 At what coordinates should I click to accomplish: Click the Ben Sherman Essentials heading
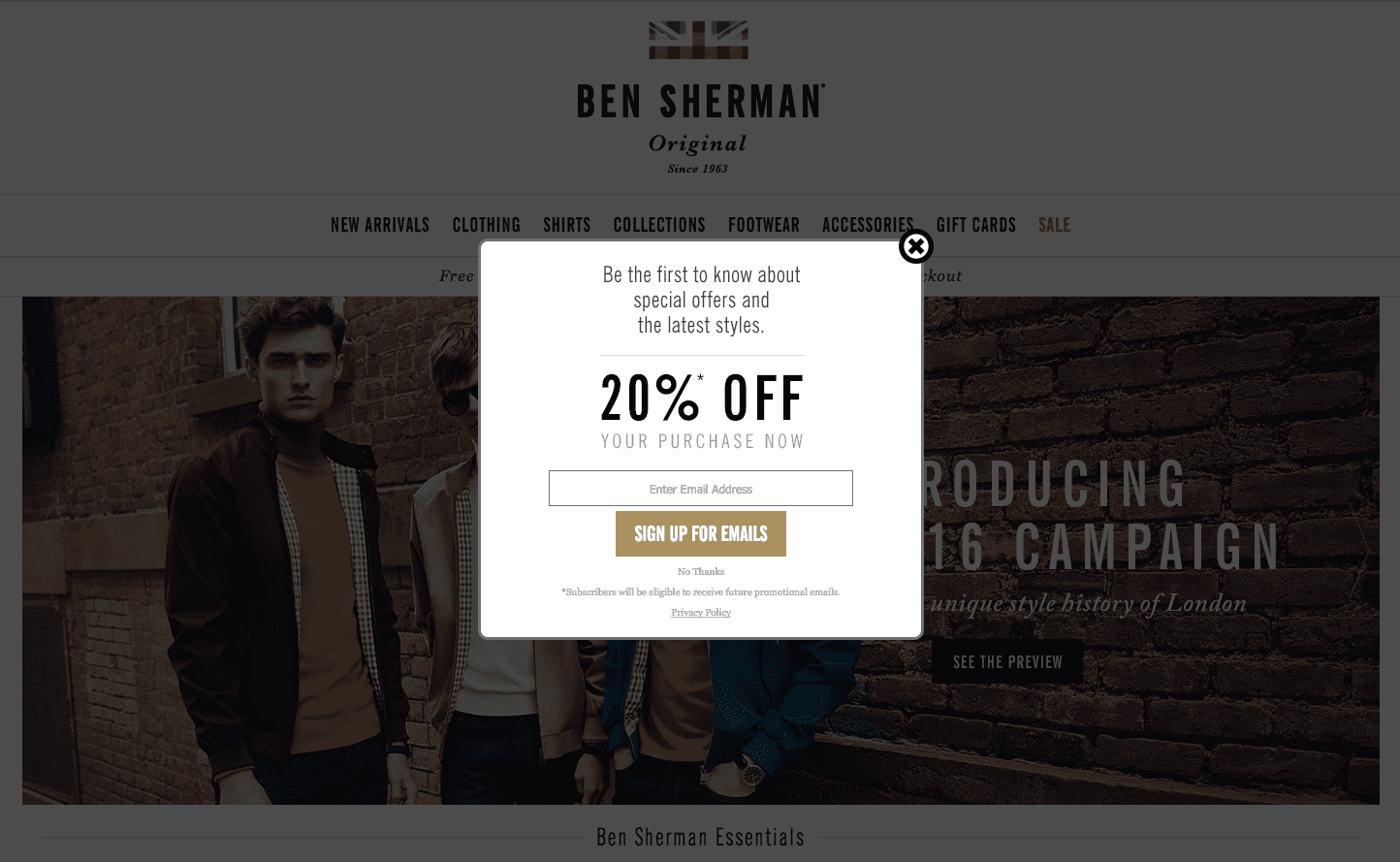pos(700,838)
